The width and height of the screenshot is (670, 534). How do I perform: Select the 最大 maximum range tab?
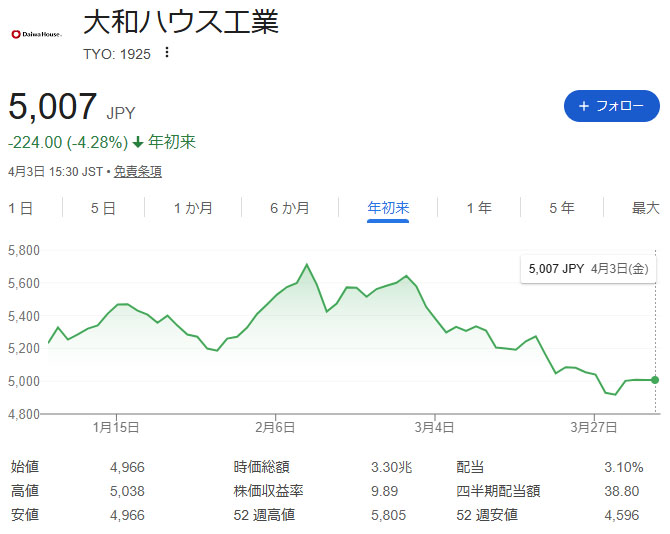point(646,208)
